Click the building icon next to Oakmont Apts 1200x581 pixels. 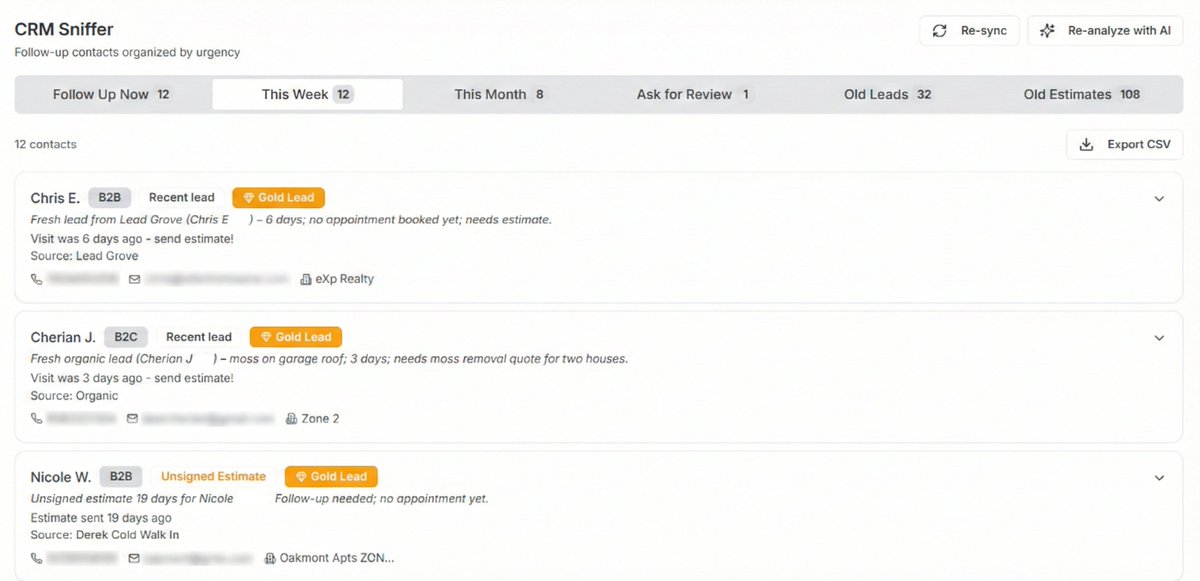pyautogui.click(x=270, y=558)
